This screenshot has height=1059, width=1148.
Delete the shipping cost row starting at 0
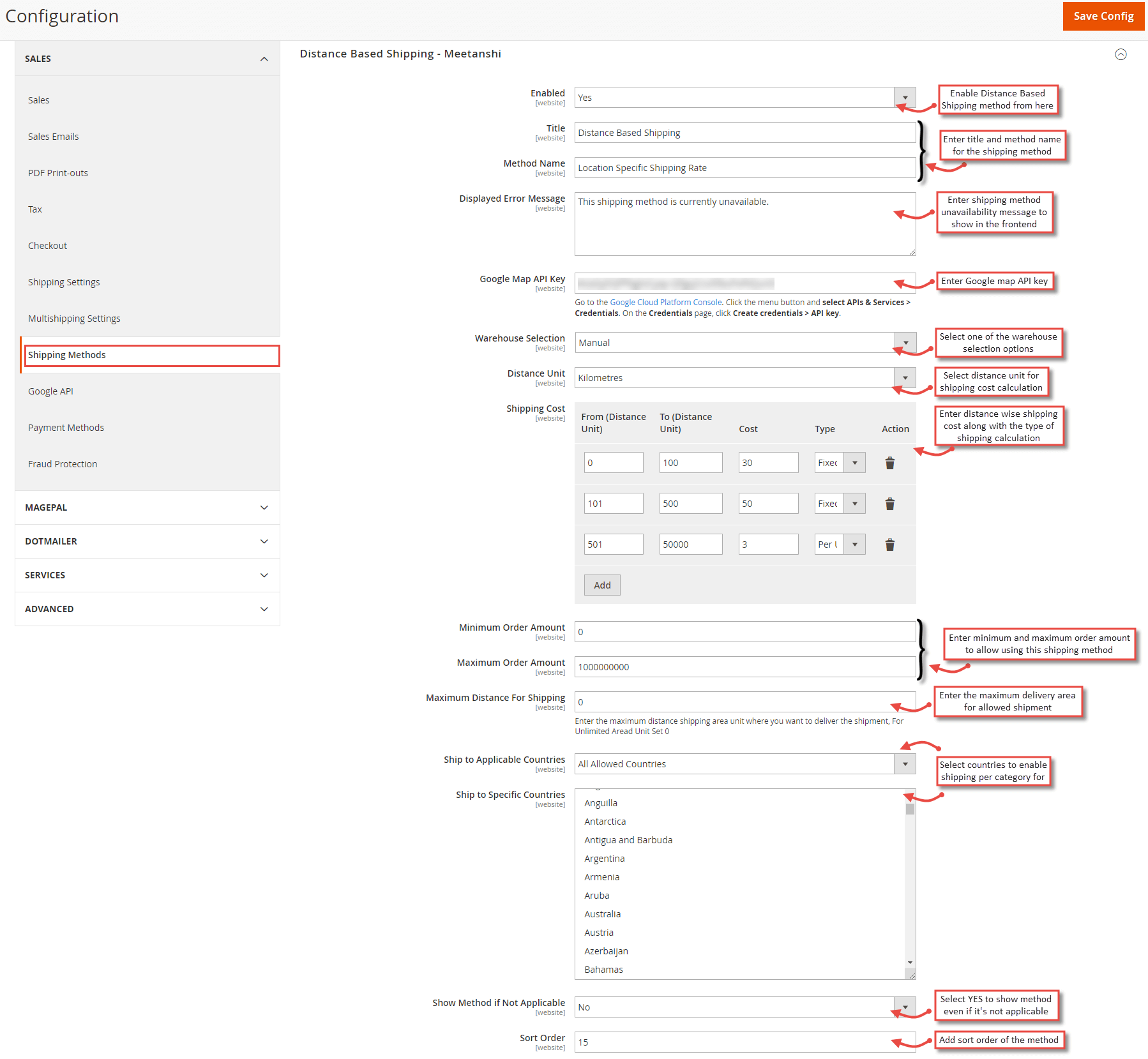(x=889, y=463)
